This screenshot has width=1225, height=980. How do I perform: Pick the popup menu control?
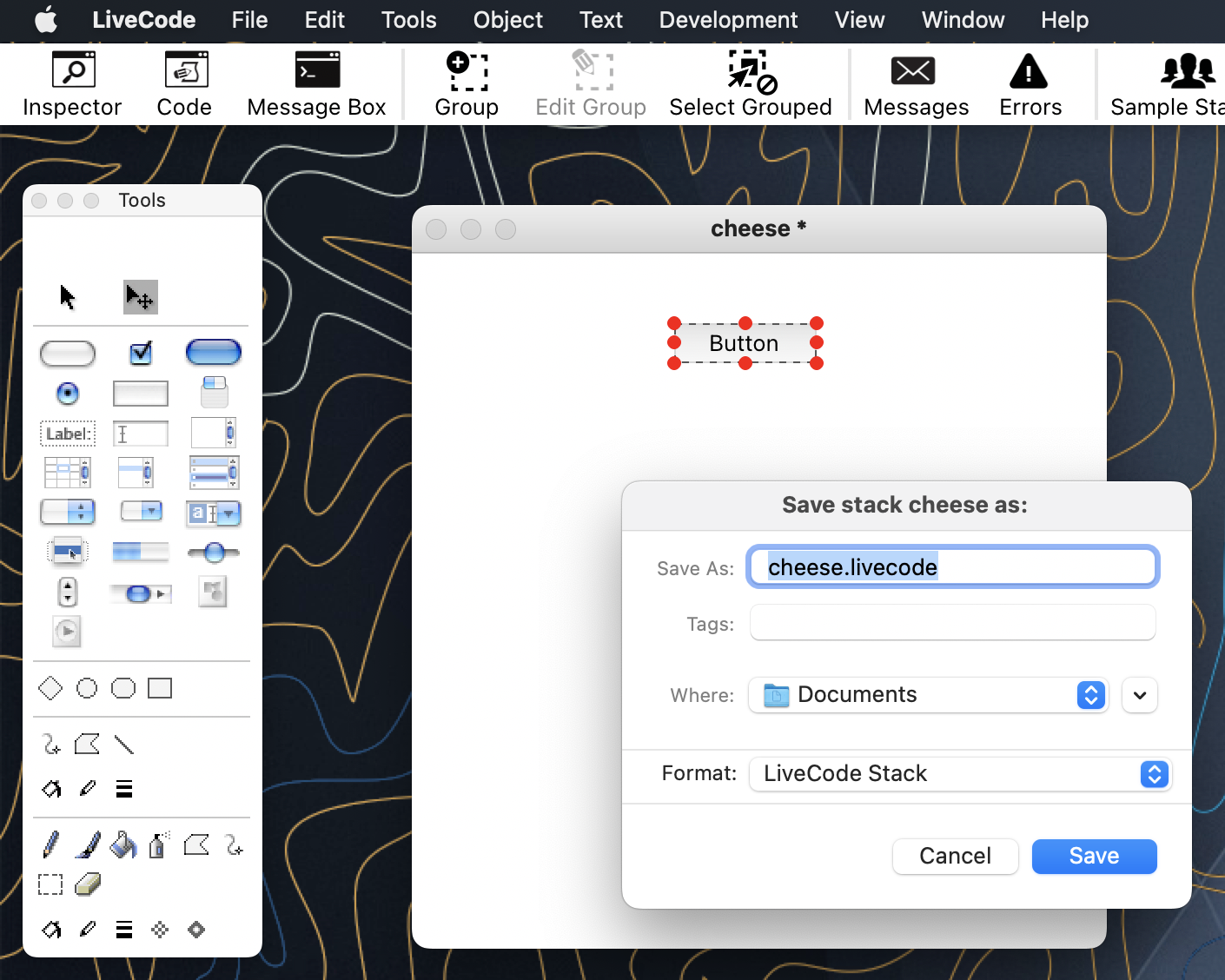(x=68, y=551)
